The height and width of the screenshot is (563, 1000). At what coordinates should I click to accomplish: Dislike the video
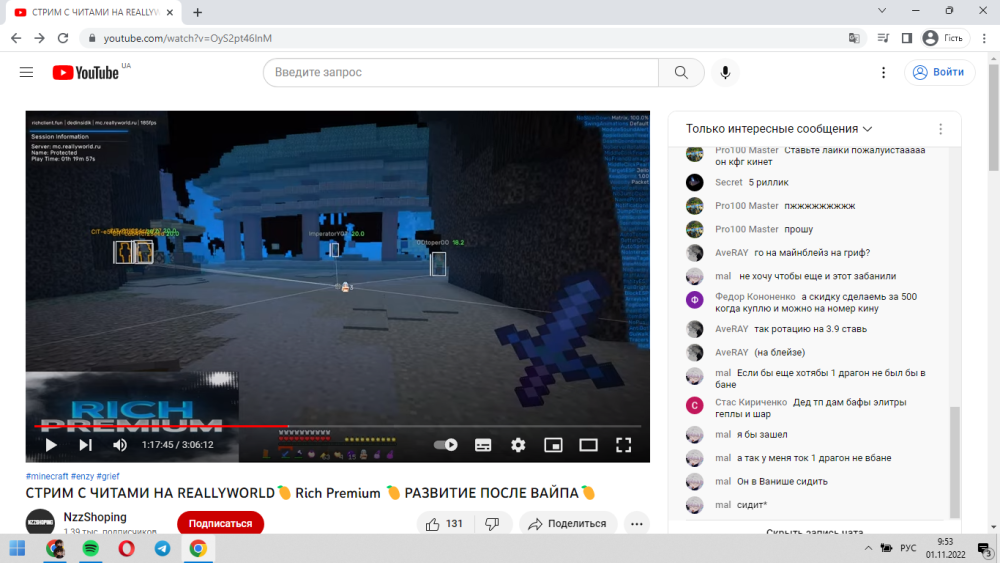[x=492, y=523]
